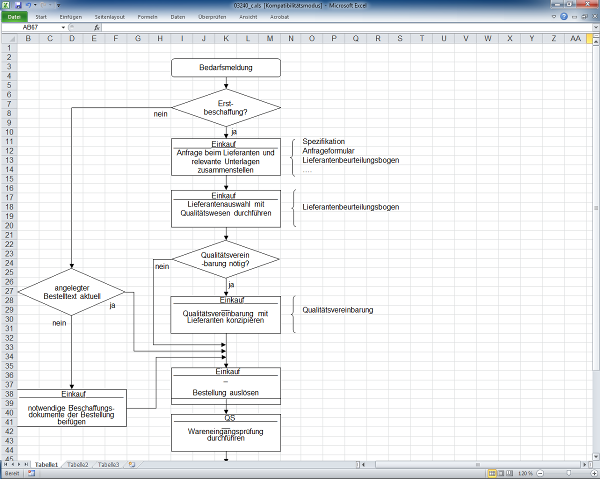The image size is (600, 479).
Task: Click the insert function fx icon
Action: click(x=97, y=28)
